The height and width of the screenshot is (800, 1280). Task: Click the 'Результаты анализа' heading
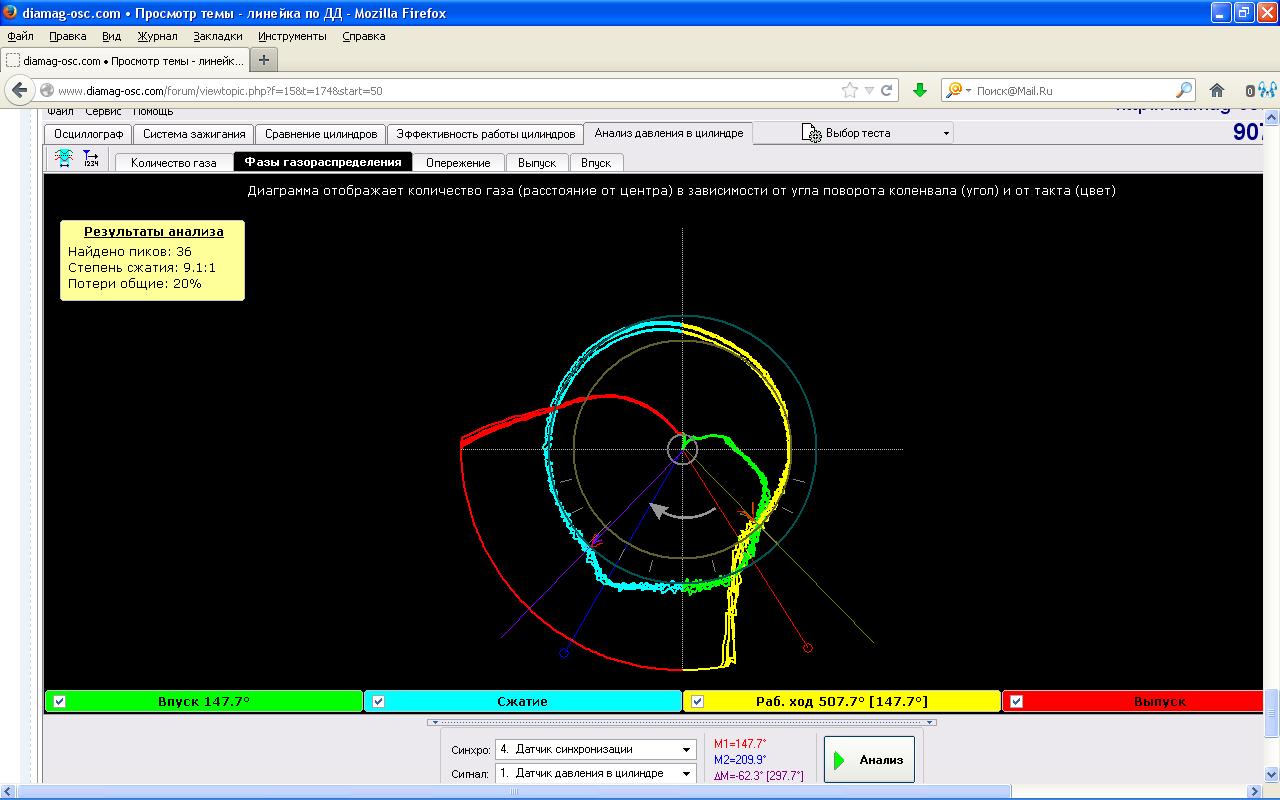[153, 231]
